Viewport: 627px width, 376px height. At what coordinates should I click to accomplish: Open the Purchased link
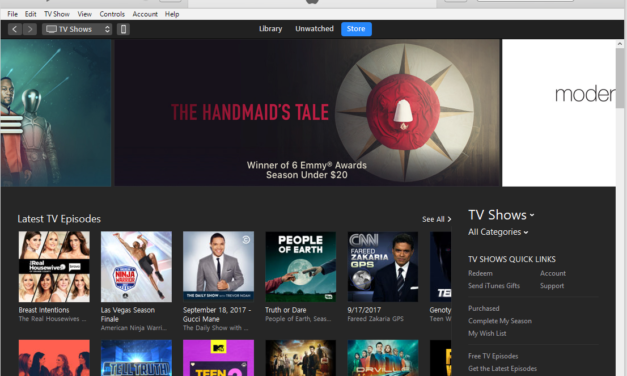point(483,308)
